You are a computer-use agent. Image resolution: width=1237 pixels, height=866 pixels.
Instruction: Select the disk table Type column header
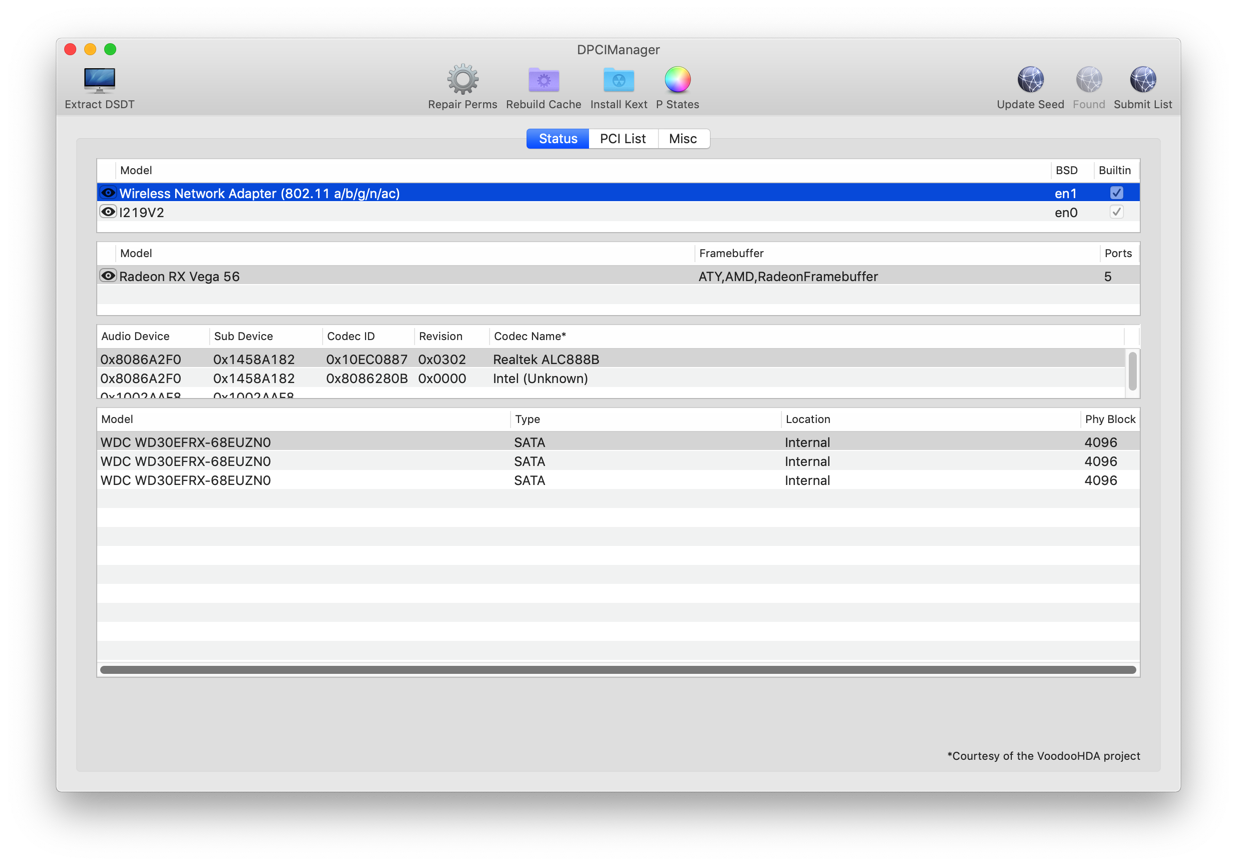coord(646,419)
